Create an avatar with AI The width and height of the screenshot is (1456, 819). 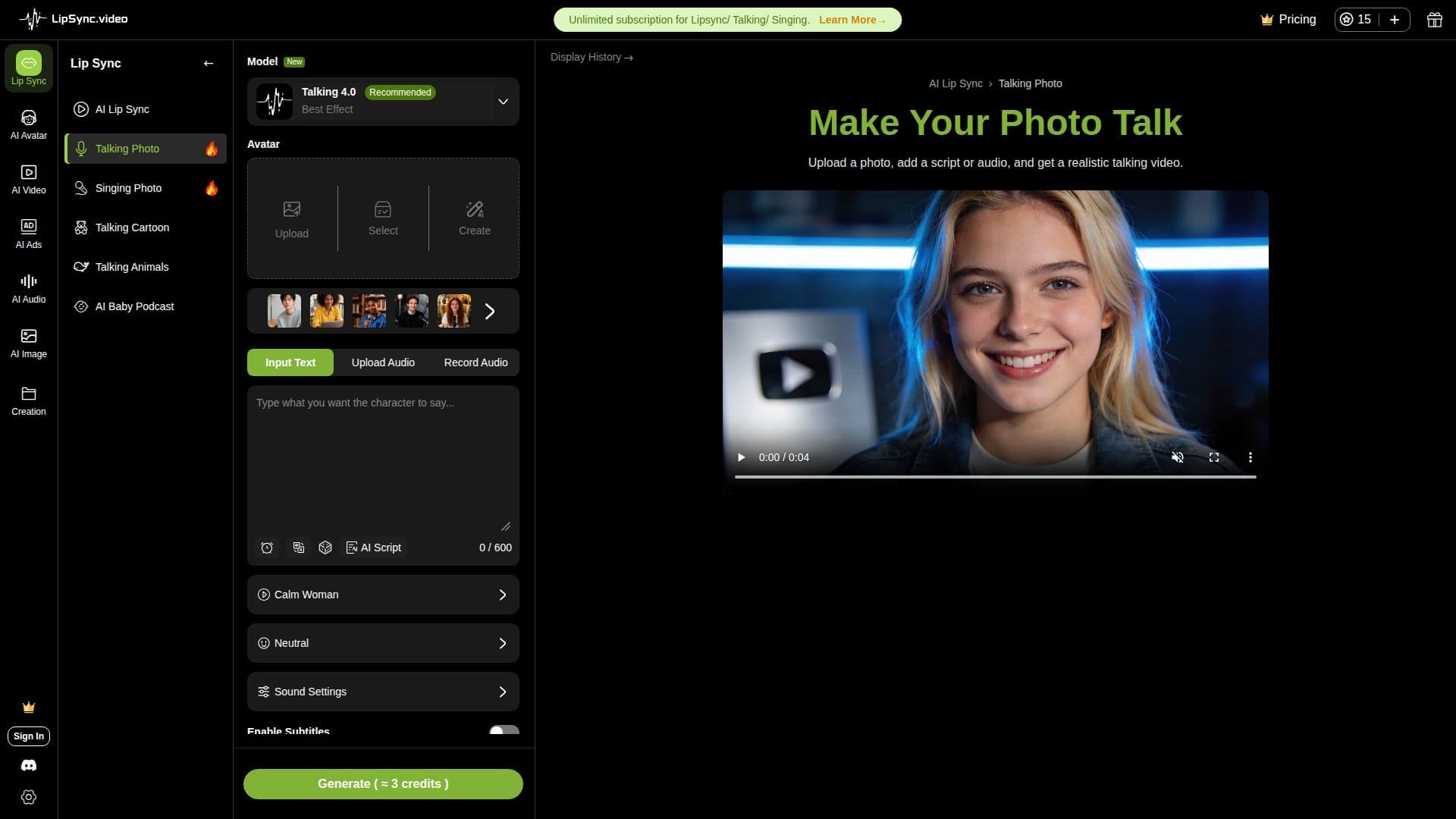pyautogui.click(x=475, y=219)
